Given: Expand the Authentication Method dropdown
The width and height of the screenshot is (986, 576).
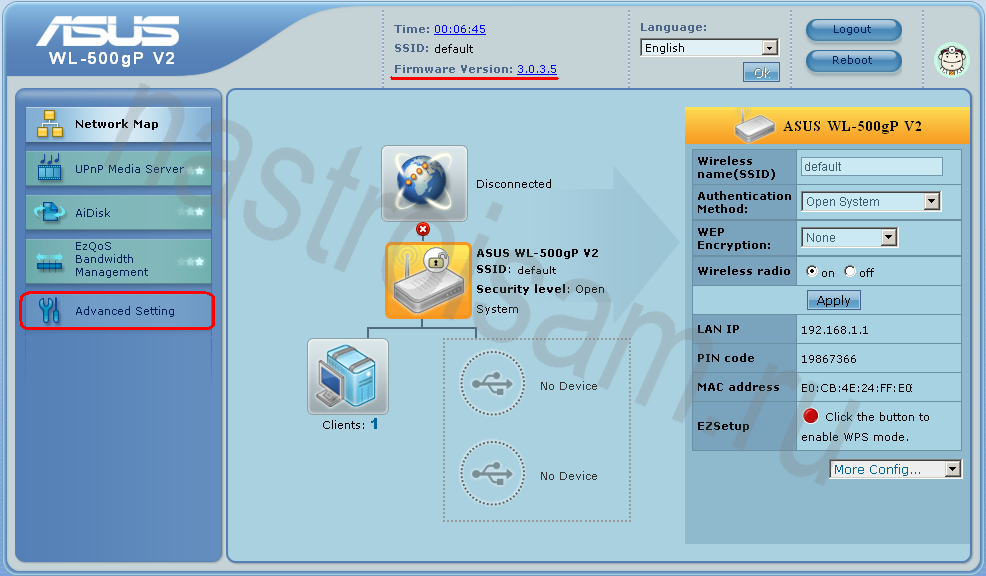Looking at the screenshot, I should [x=871, y=202].
